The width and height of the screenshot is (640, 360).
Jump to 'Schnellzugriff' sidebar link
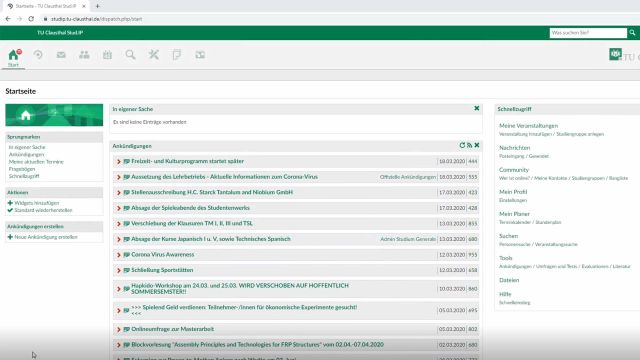click(24, 176)
